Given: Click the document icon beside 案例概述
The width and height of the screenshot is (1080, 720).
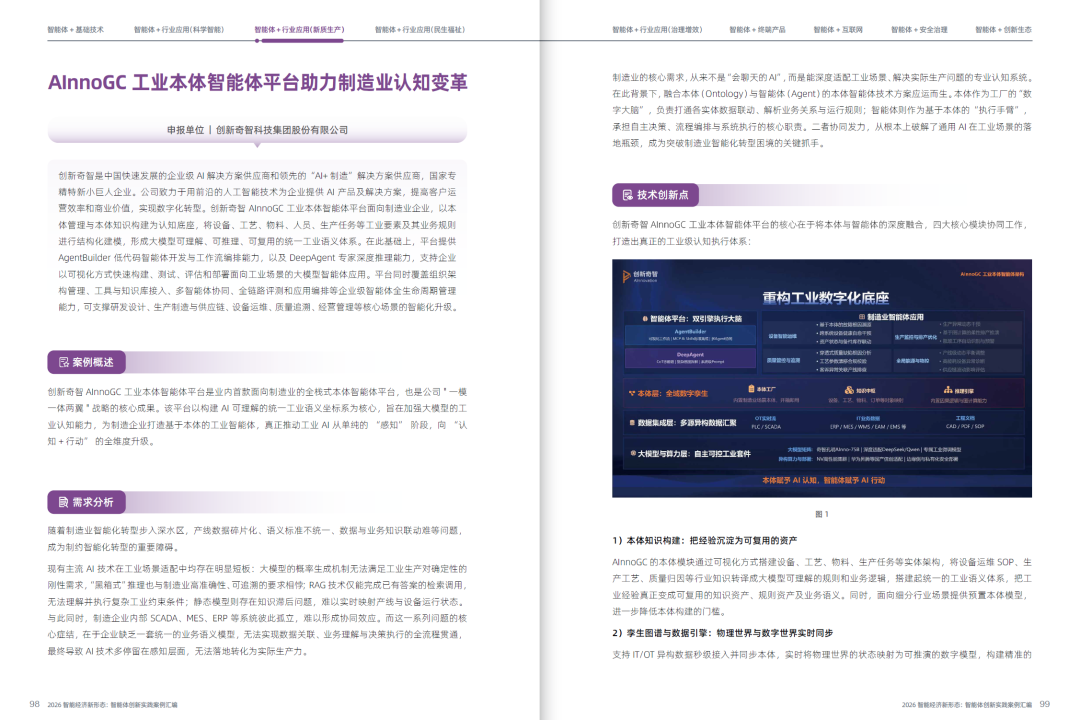Looking at the screenshot, I should pyautogui.click(x=63, y=362).
